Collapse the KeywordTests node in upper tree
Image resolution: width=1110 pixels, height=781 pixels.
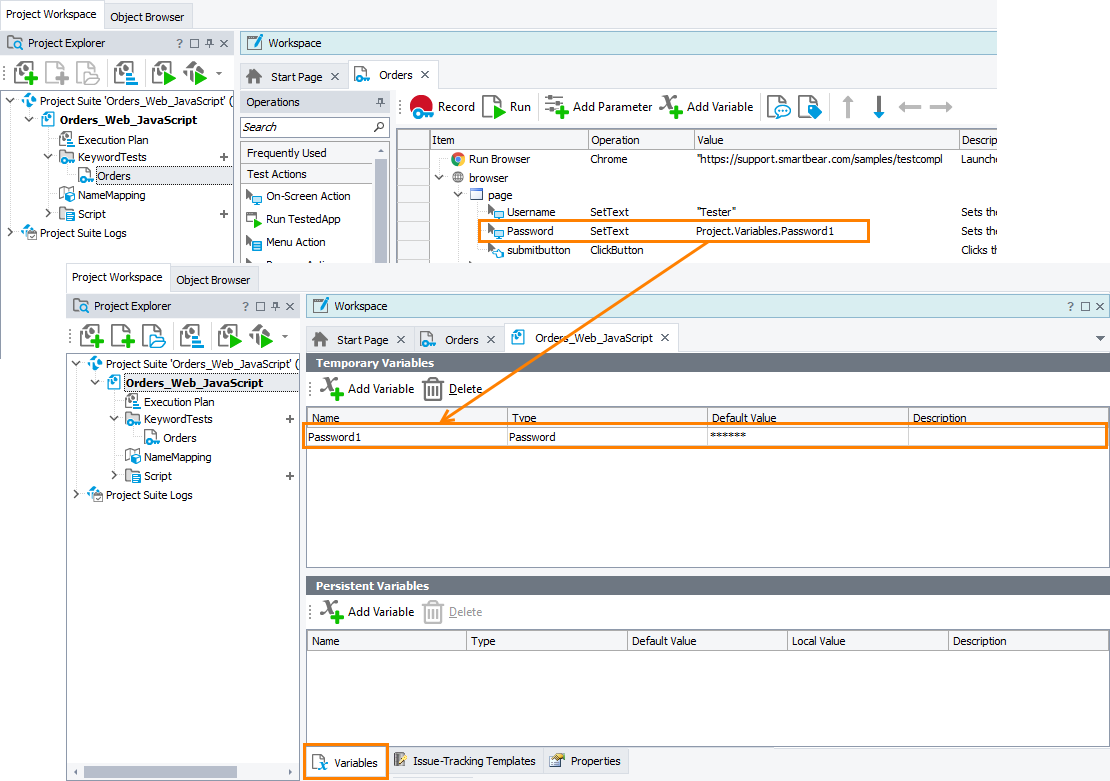48,157
